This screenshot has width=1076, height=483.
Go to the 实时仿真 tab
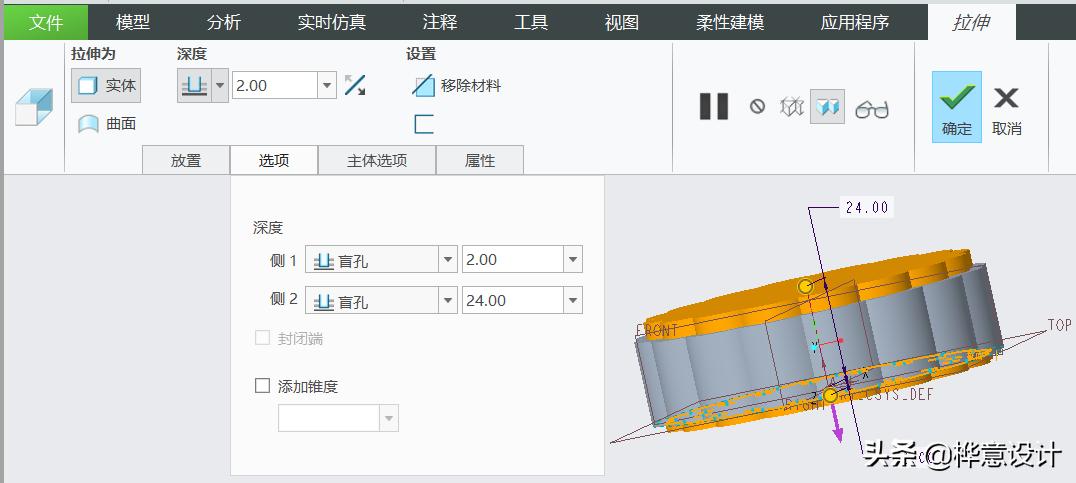331,22
